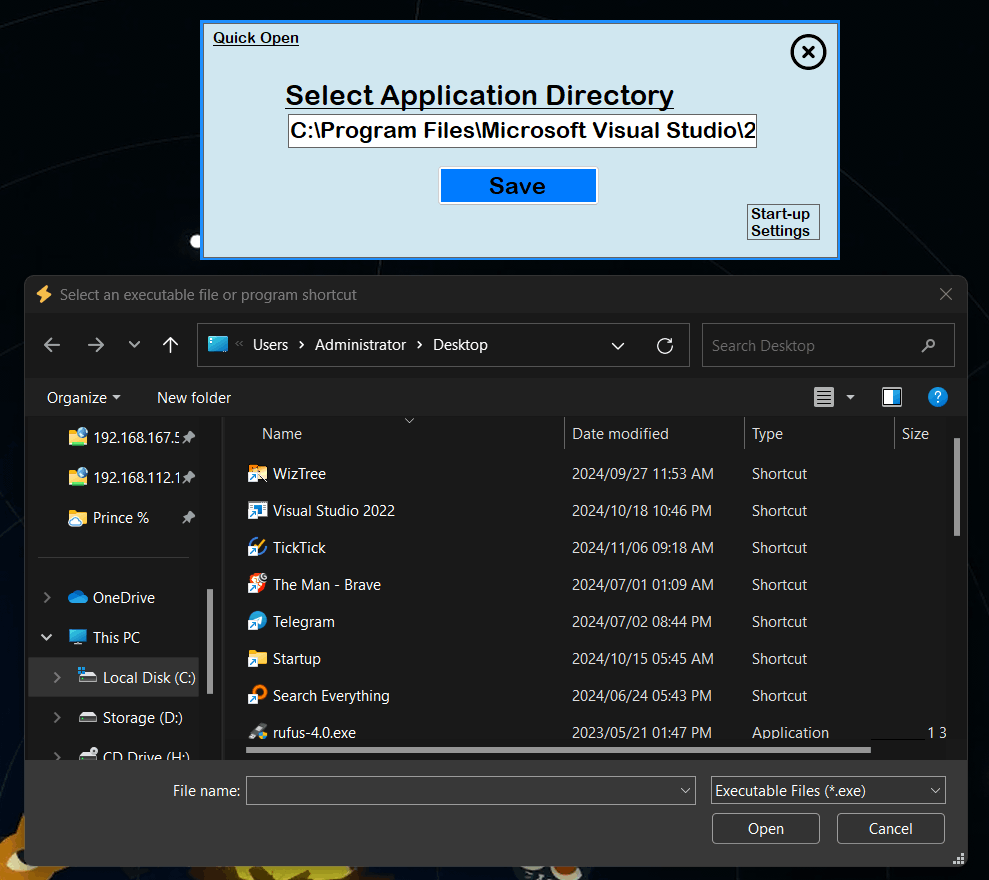
Task: Select the Brave shortcut icon
Action: (x=257, y=585)
